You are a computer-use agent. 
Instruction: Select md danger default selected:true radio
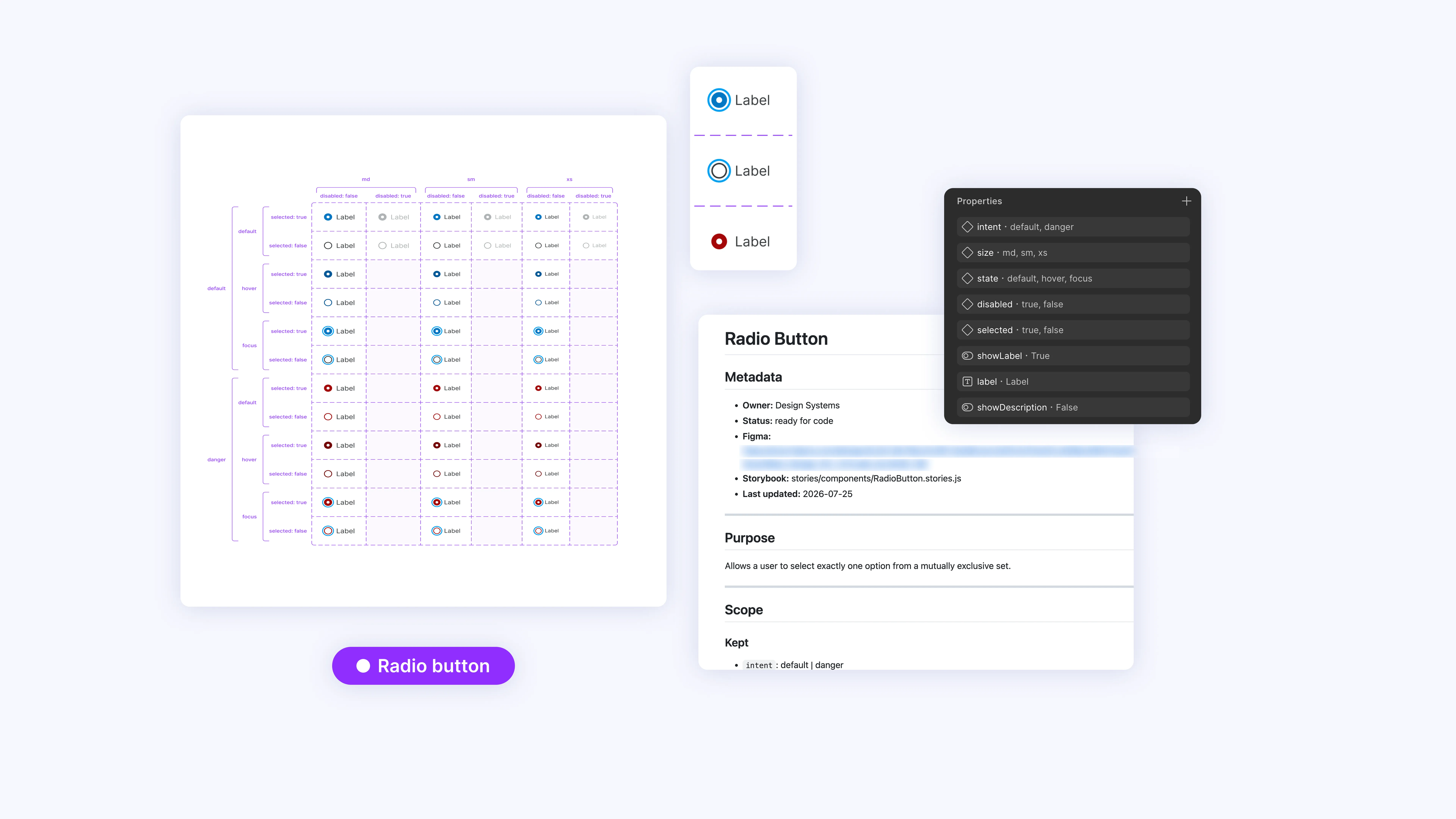tap(328, 388)
